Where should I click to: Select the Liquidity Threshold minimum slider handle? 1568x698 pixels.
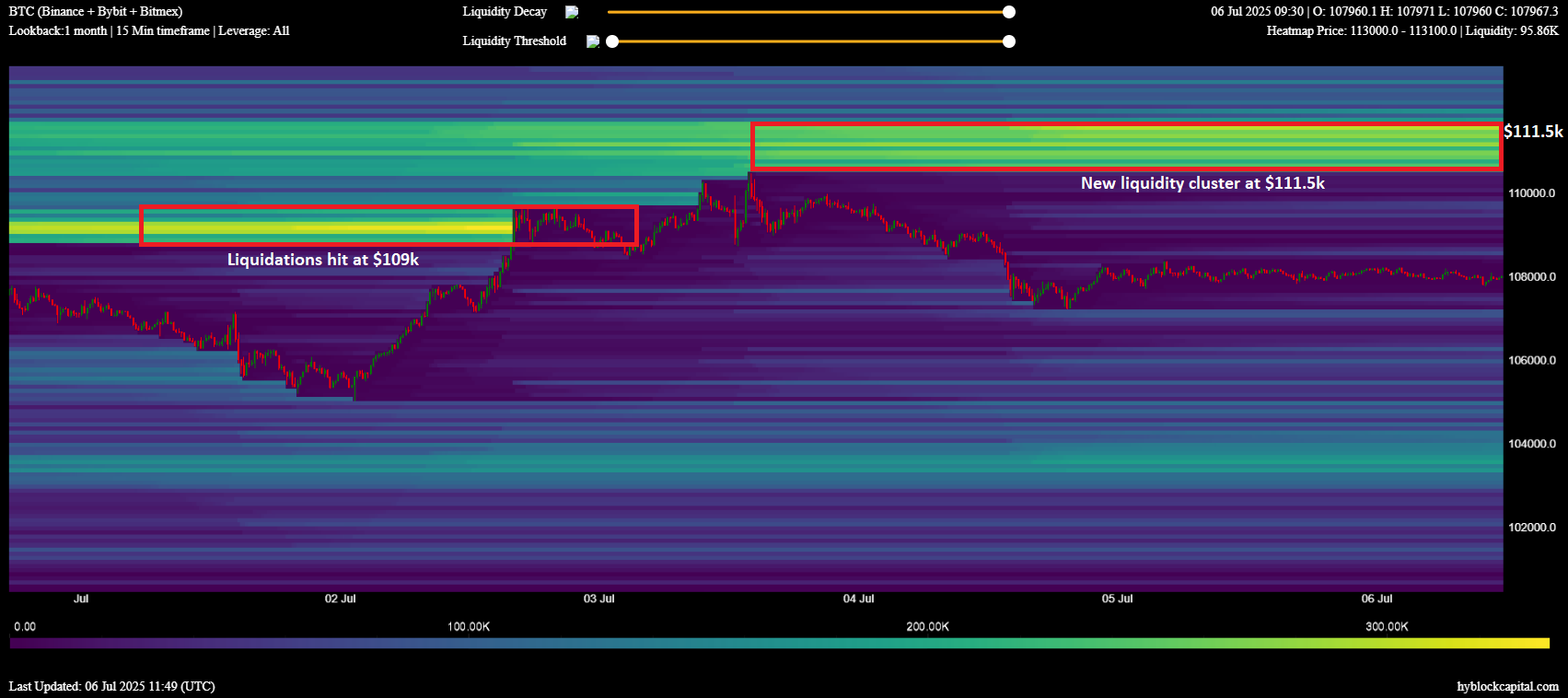612,41
